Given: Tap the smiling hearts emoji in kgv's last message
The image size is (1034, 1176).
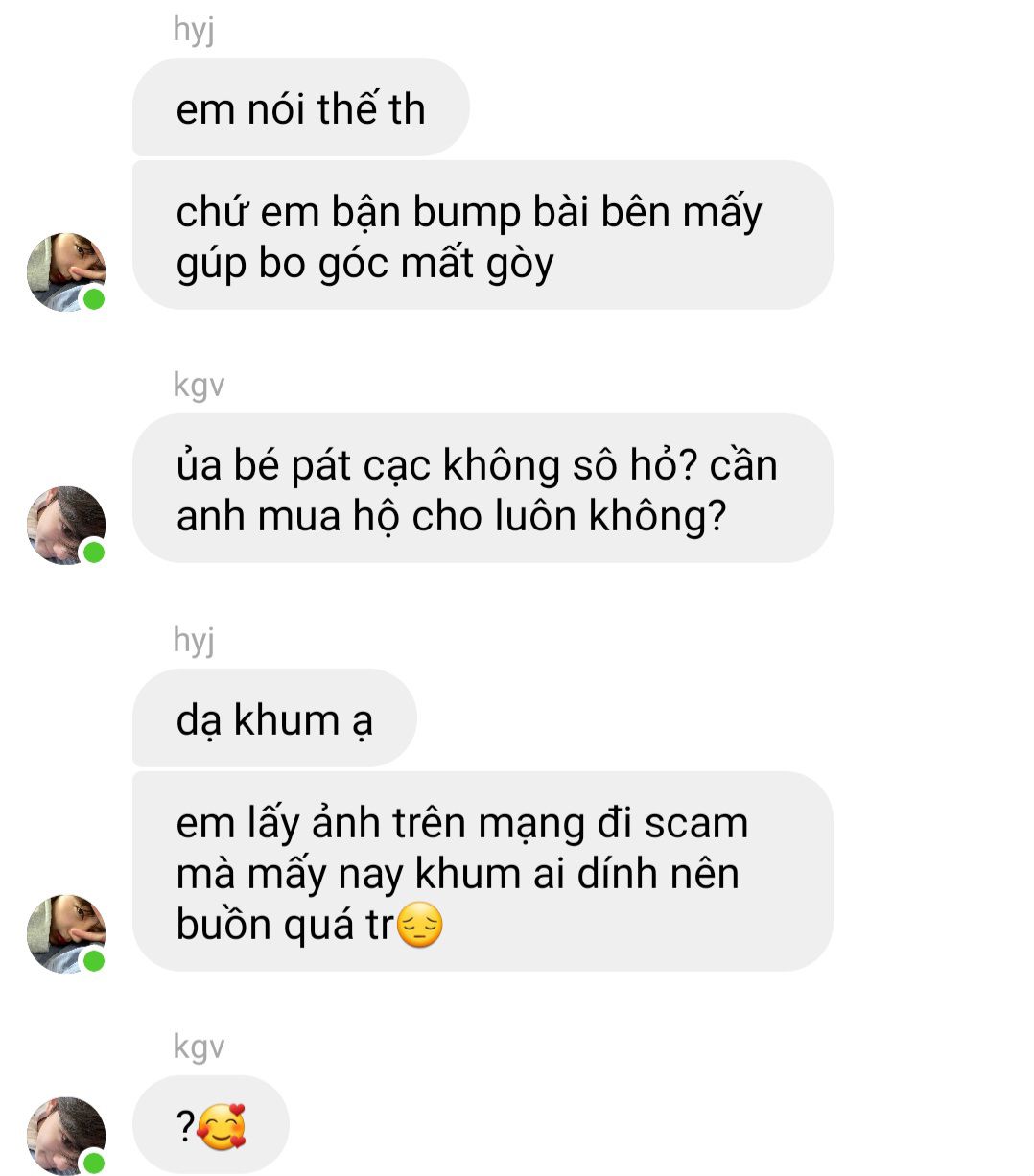Looking at the screenshot, I should pos(222,1127).
